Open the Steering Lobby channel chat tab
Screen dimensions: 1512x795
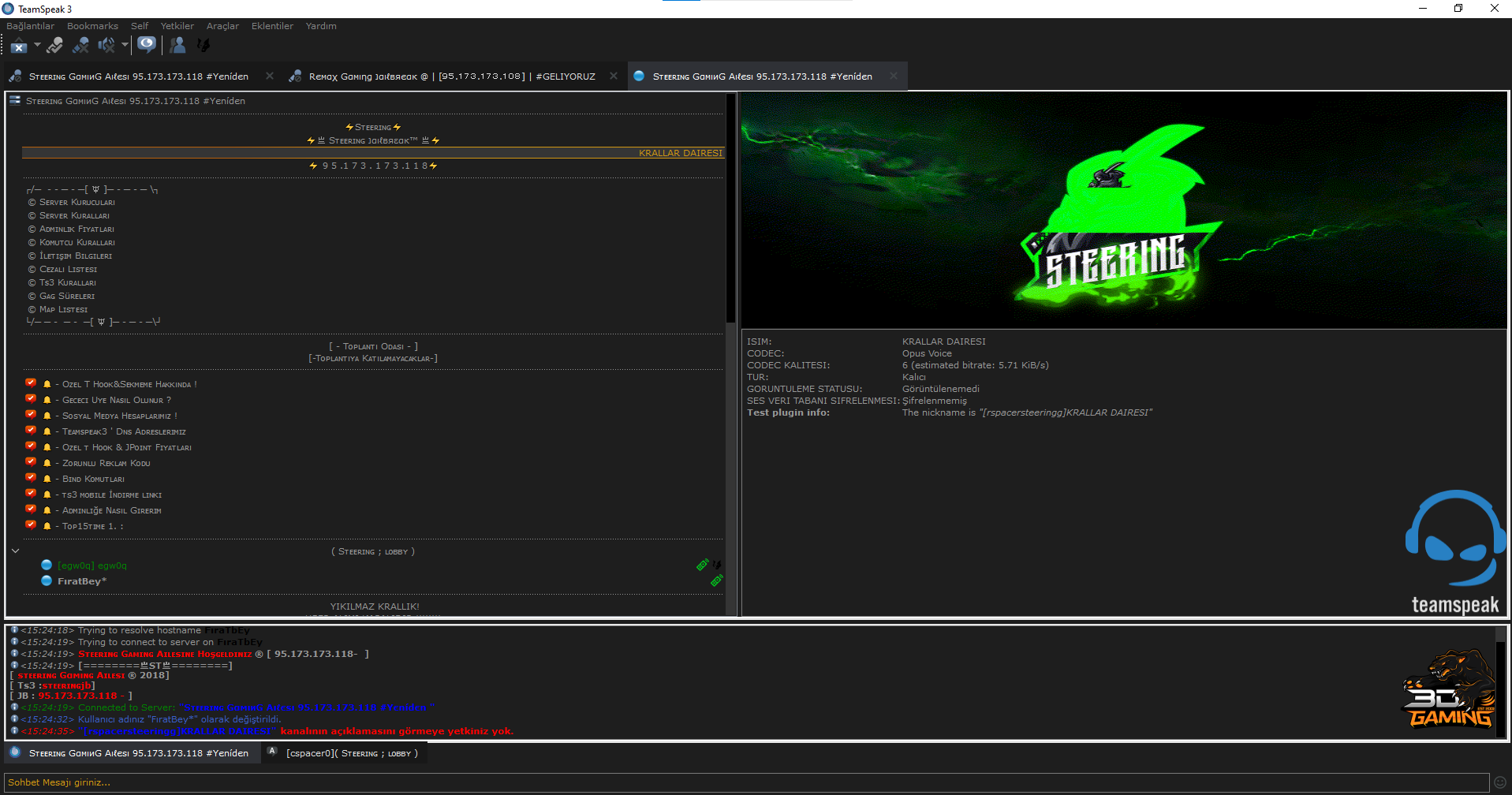pyautogui.click(x=345, y=753)
